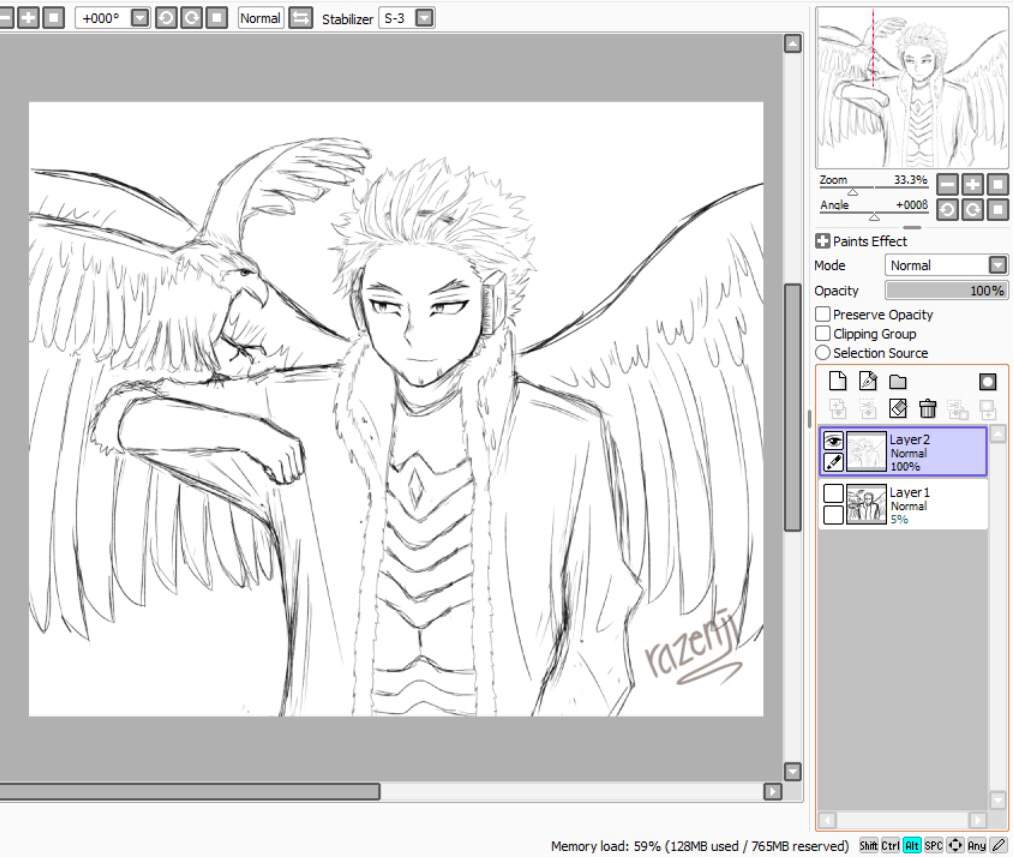Viewport: 1014px width, 857px height.
Task: Click the Normal selection mode field
Action: (260, 18)
